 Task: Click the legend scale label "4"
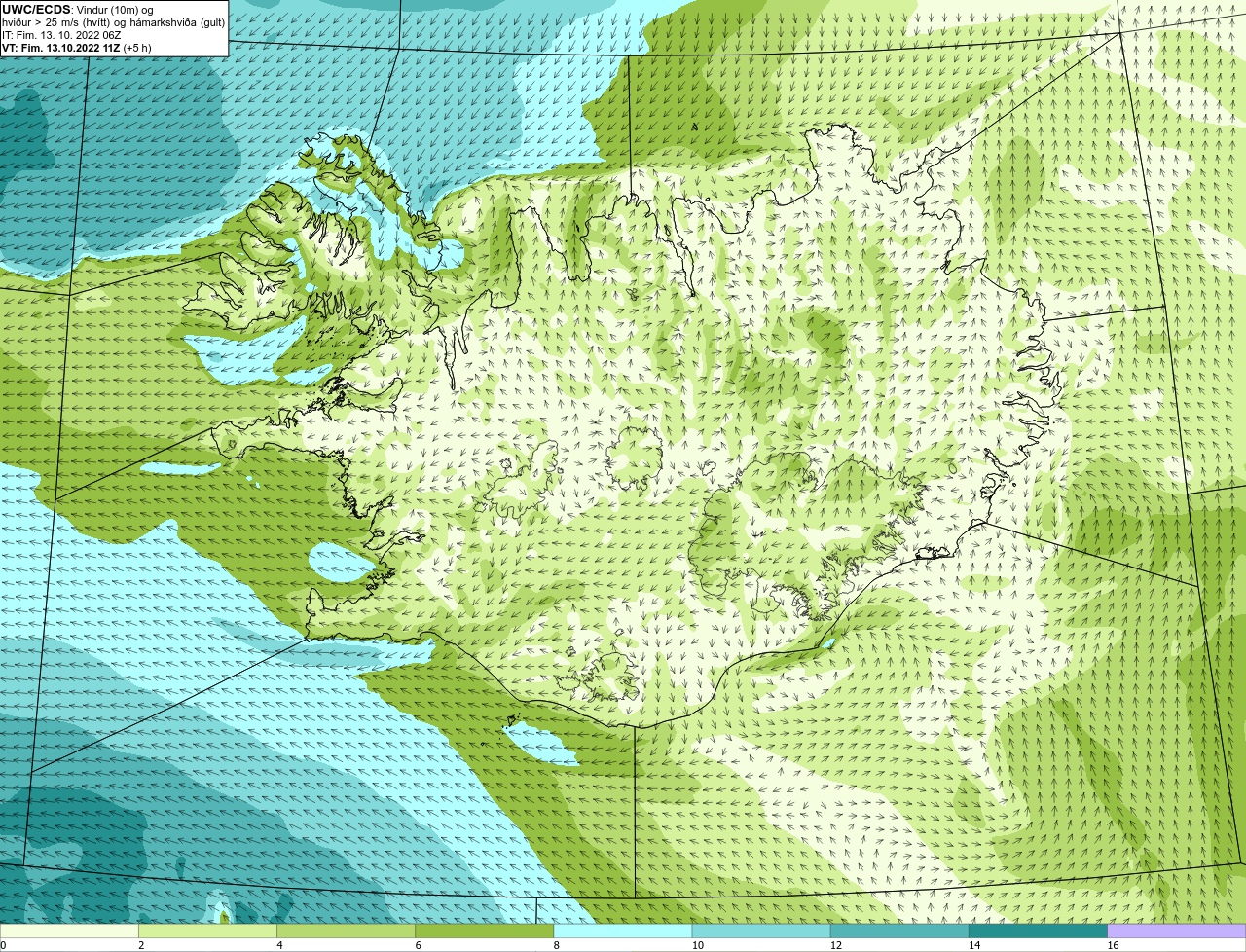(279, 945)
